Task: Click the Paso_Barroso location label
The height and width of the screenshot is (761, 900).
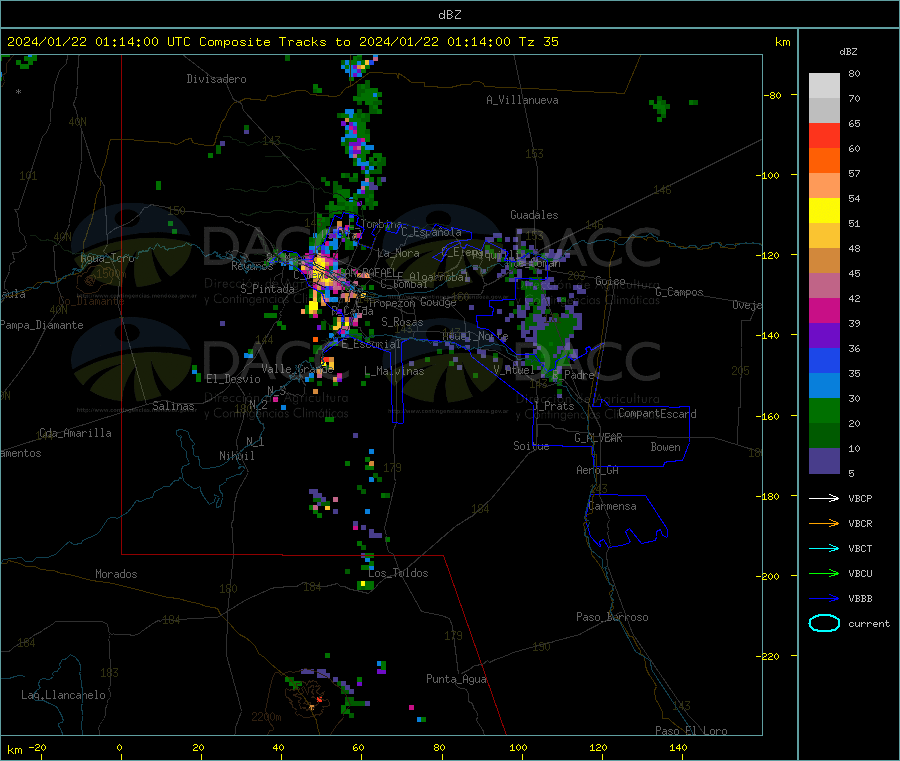Action: [612, 617]
